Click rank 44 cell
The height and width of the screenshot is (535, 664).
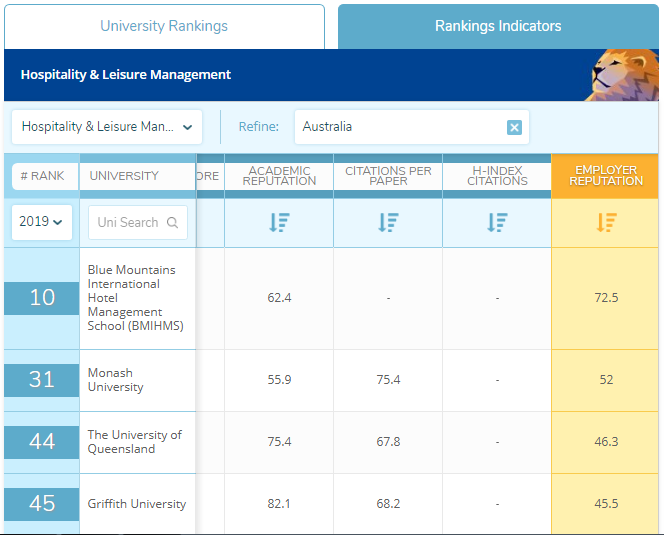[42, 442]
